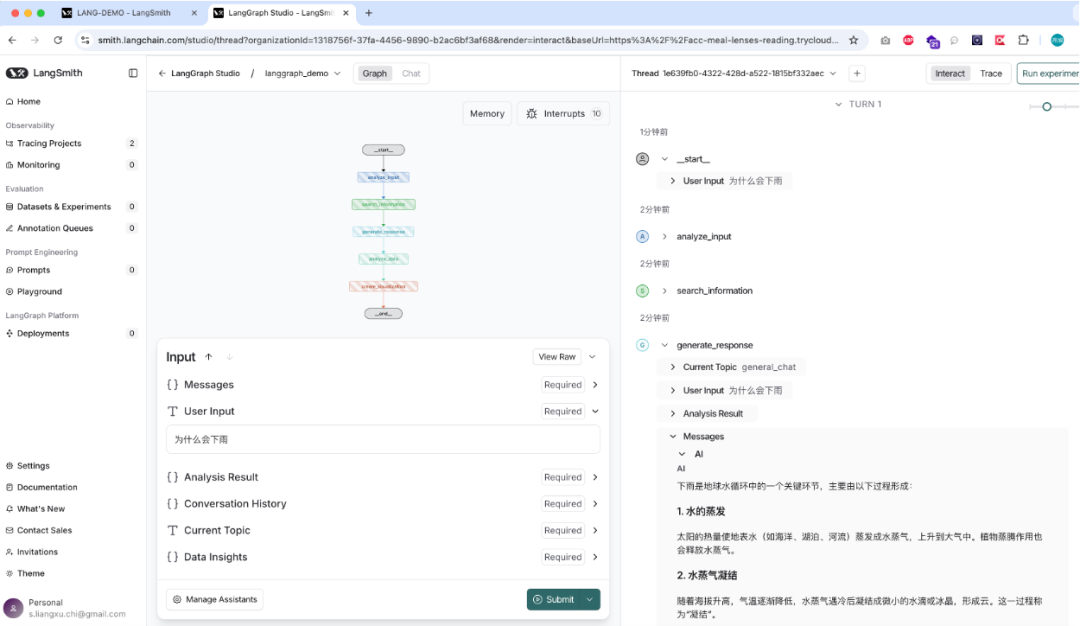Click the browser address bar URL
Screen dimensions: 1080x626
468,40
